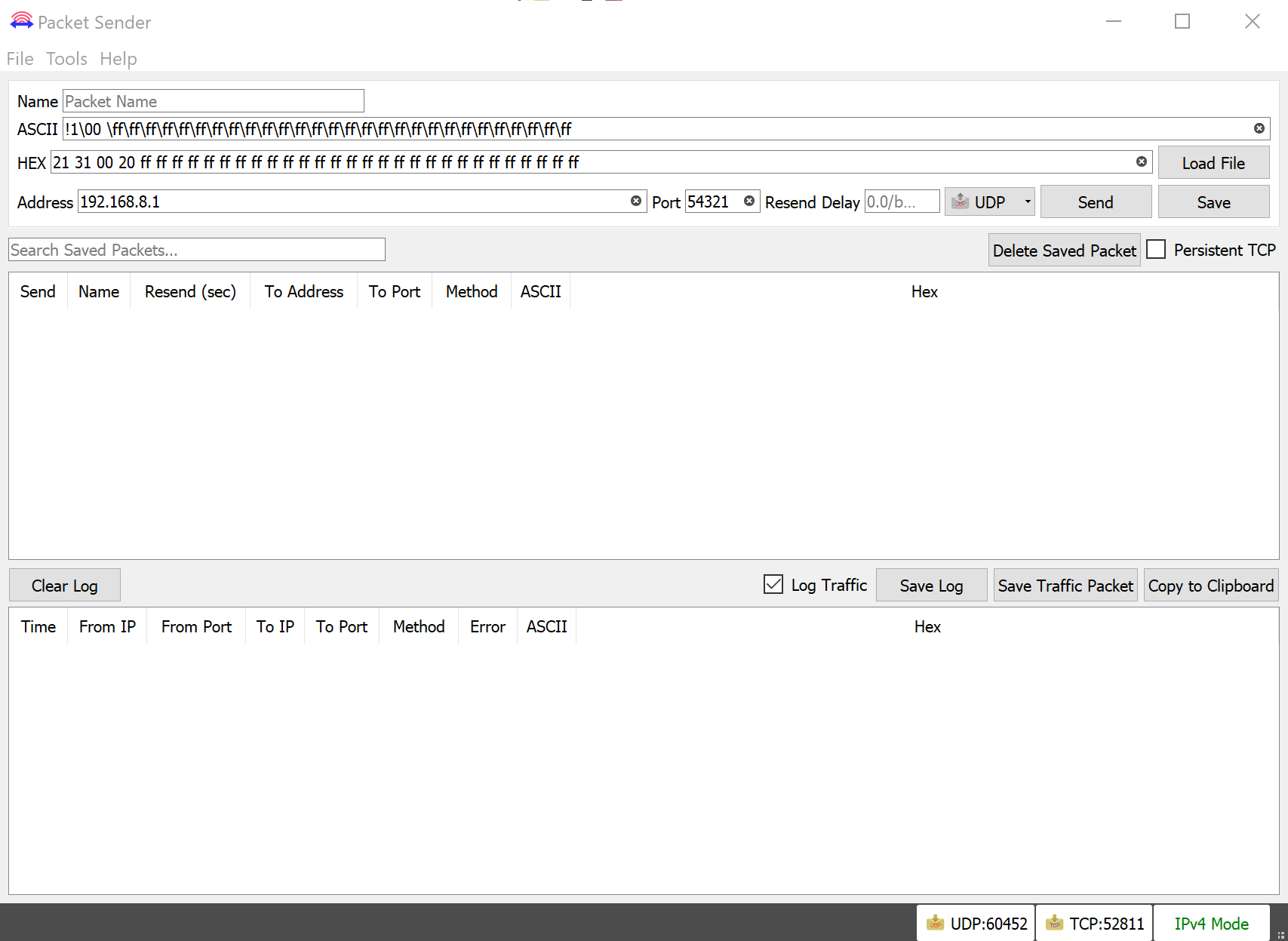This screenshot has height=941, width=1288.
Task: Click the Load File button
Action: [1213, 163]
